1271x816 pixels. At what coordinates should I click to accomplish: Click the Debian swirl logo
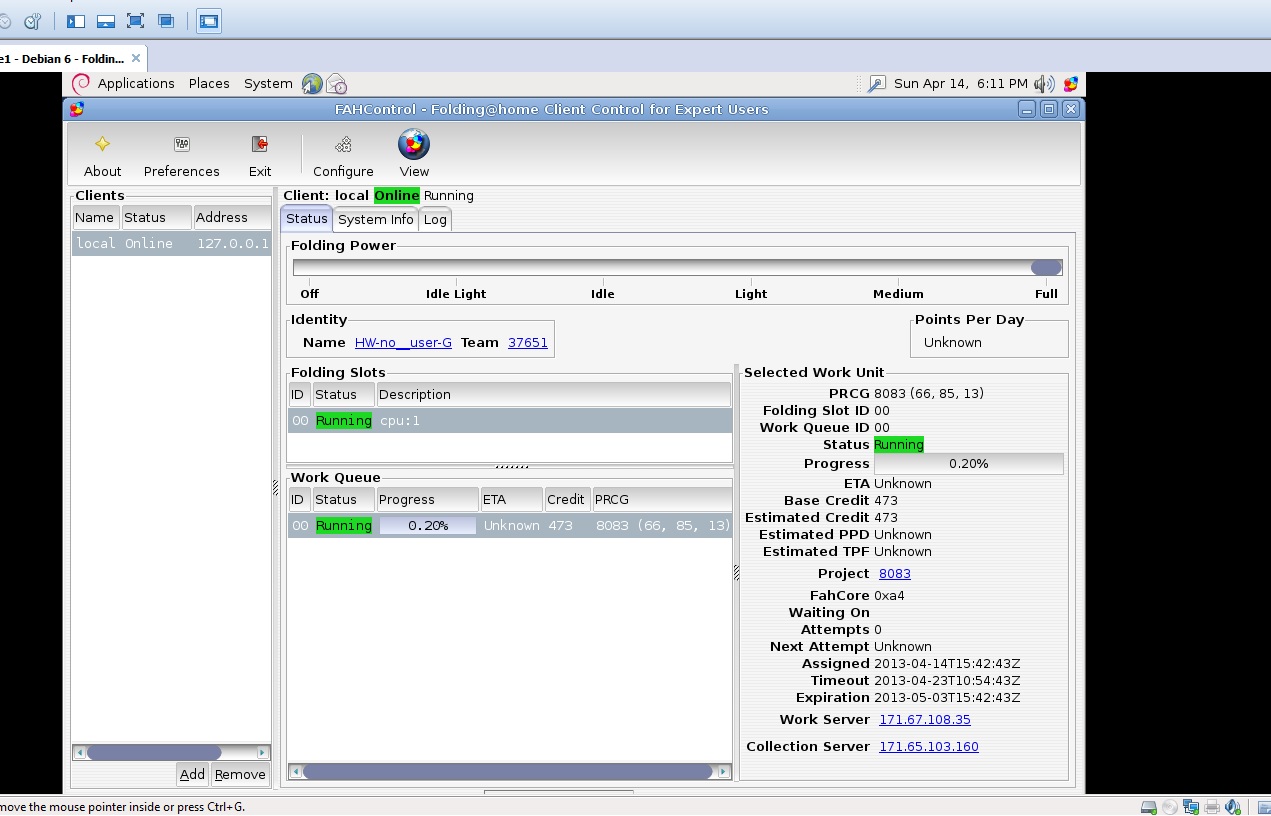[81, 83]
